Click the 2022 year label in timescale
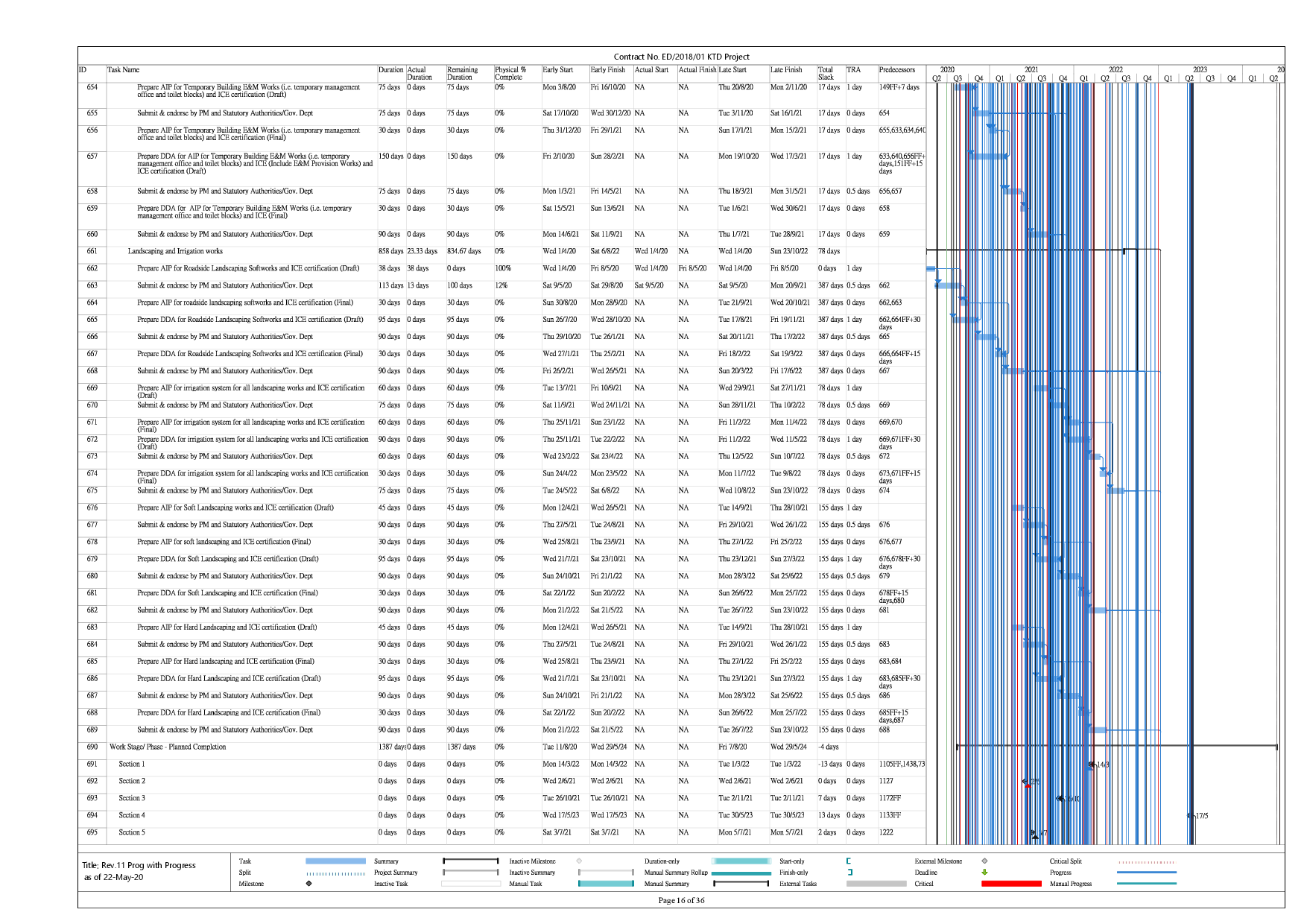 (1115, 69)
